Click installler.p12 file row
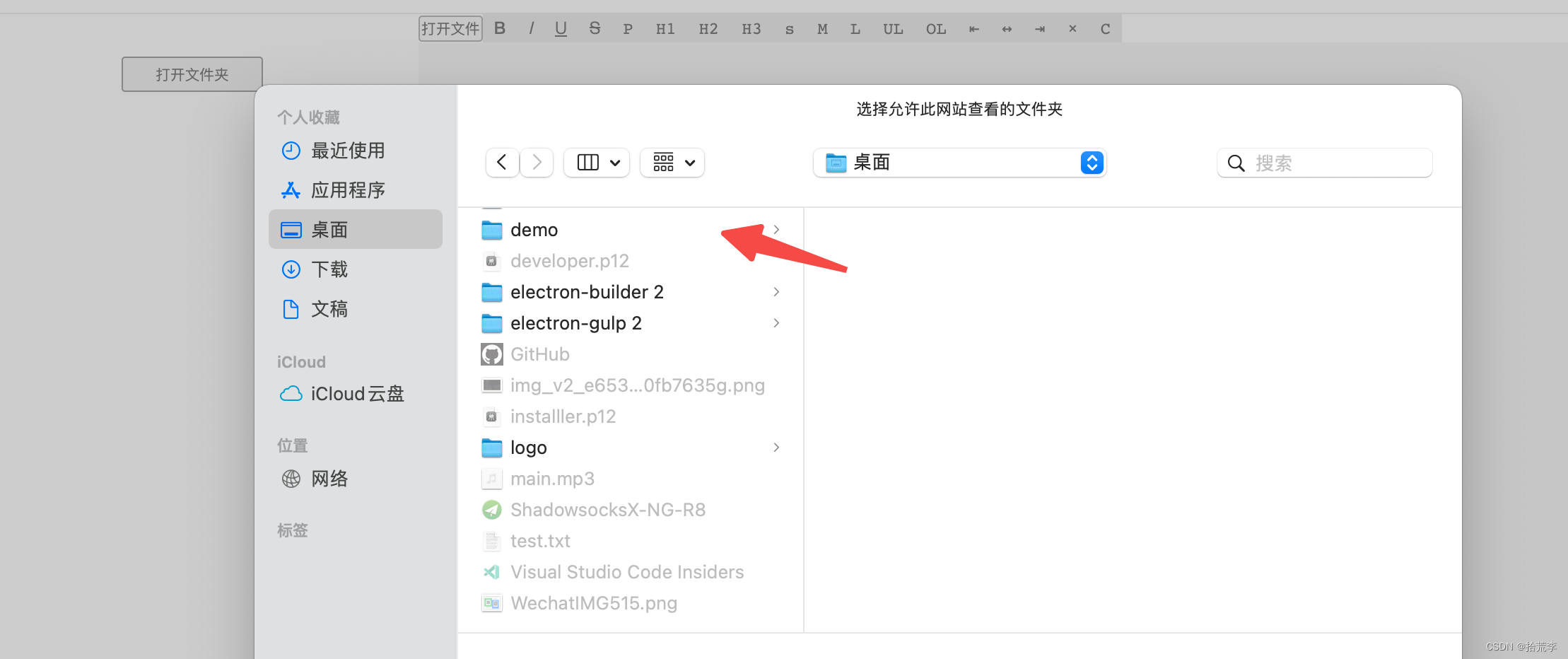1568x659 pixels. (631, 416)
